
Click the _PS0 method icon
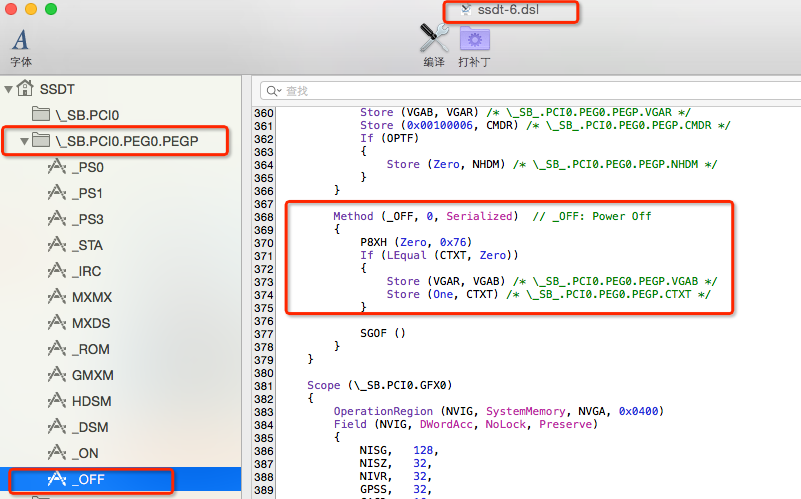[x=57, y=167]
